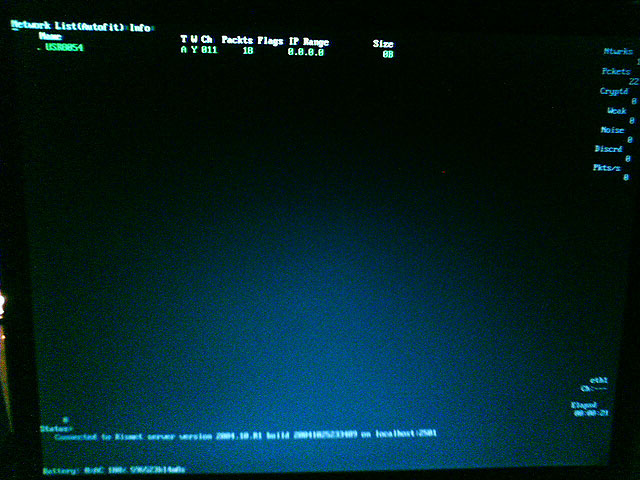Click the Pckets counter label
Viewport: 640px width, 480px height.
click(x=616, y=71)
